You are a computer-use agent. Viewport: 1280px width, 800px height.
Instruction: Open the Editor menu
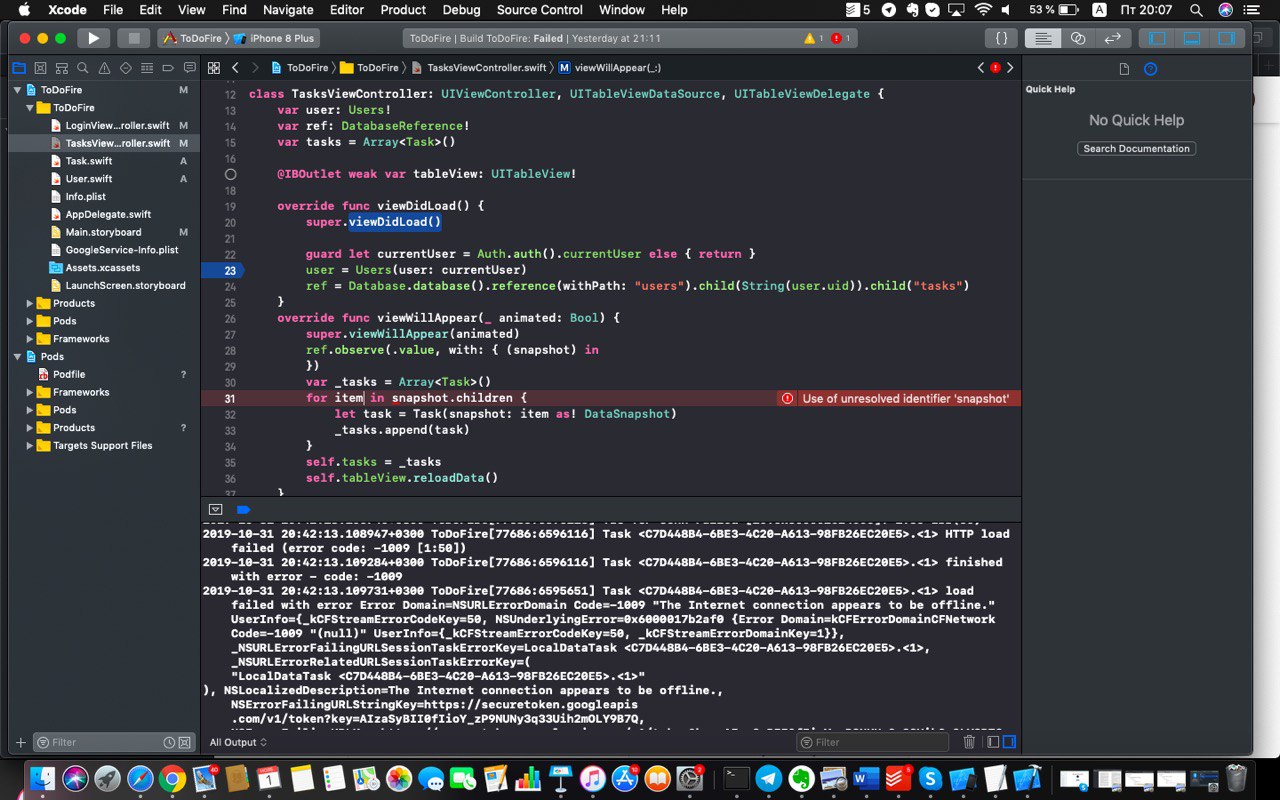pyautogui.click(x=347, y=10)
